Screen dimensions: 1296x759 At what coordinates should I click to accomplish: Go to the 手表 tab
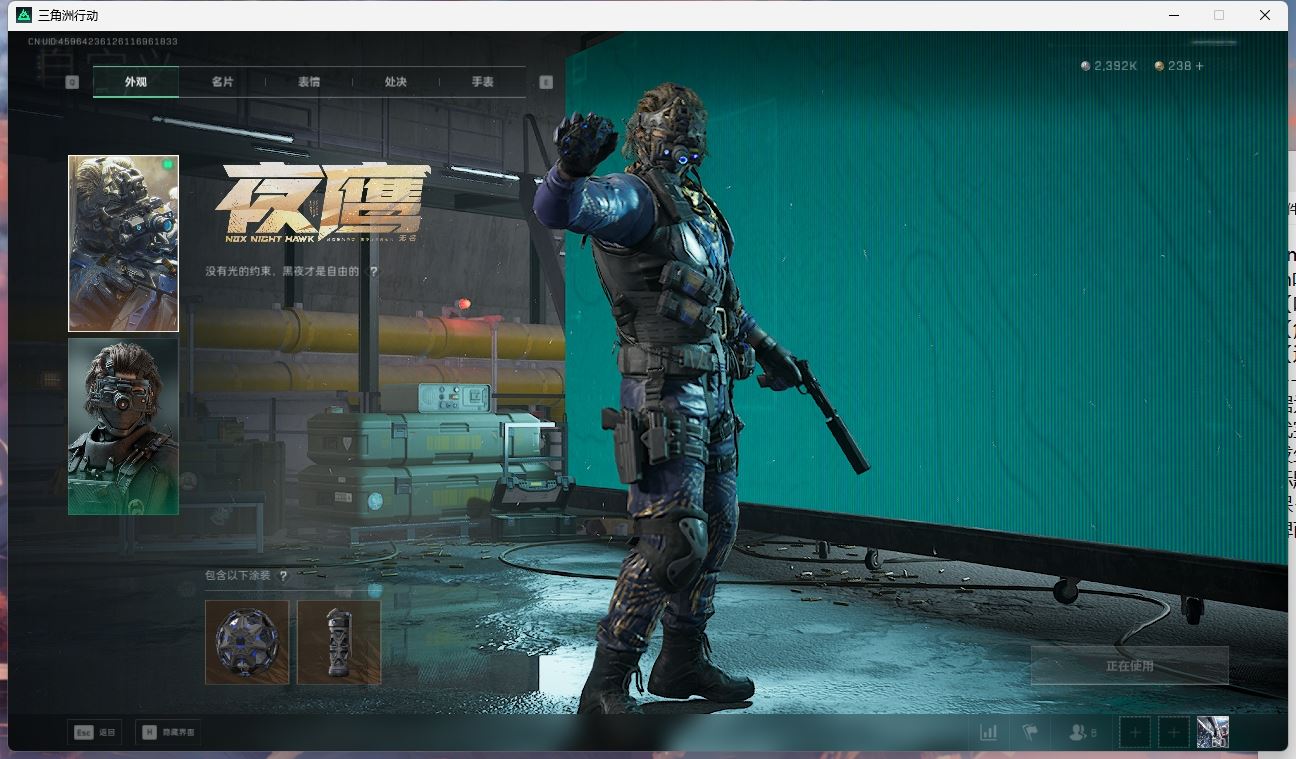(x=483, y=82)
